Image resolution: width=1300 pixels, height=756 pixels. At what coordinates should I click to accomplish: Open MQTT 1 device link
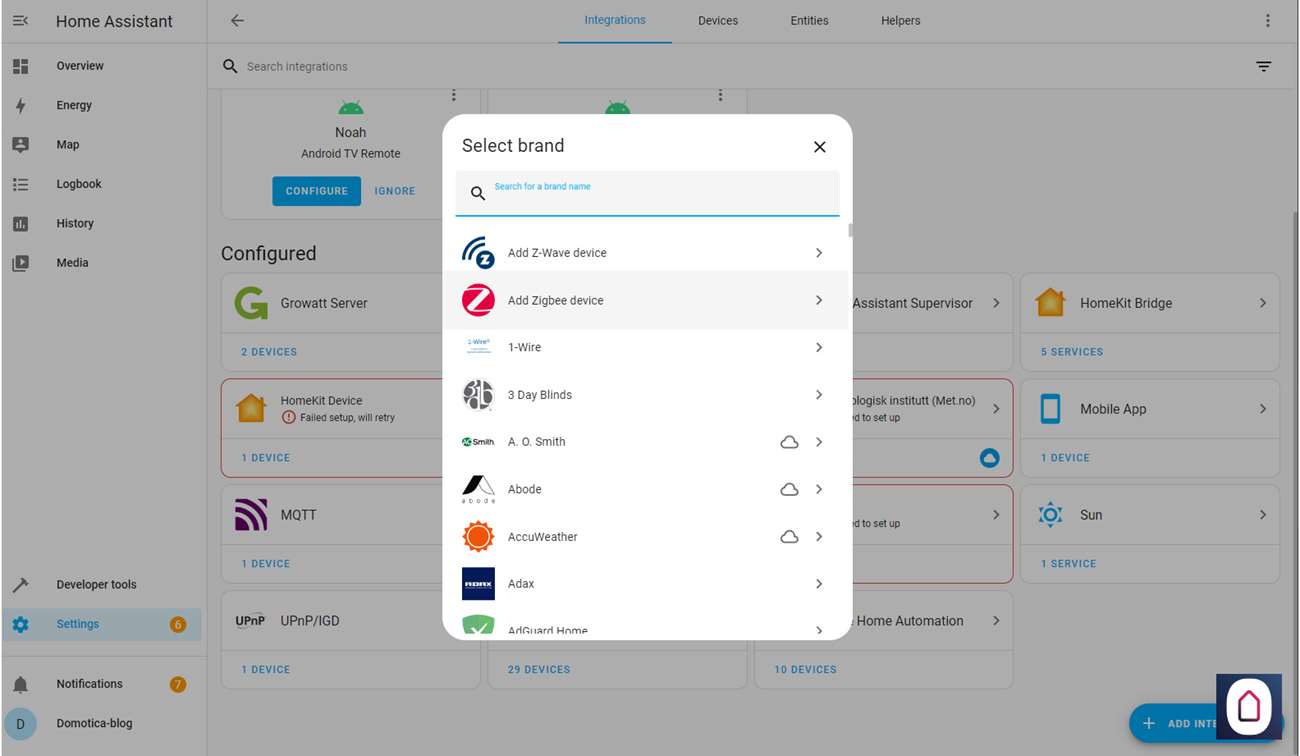point(265,564)
